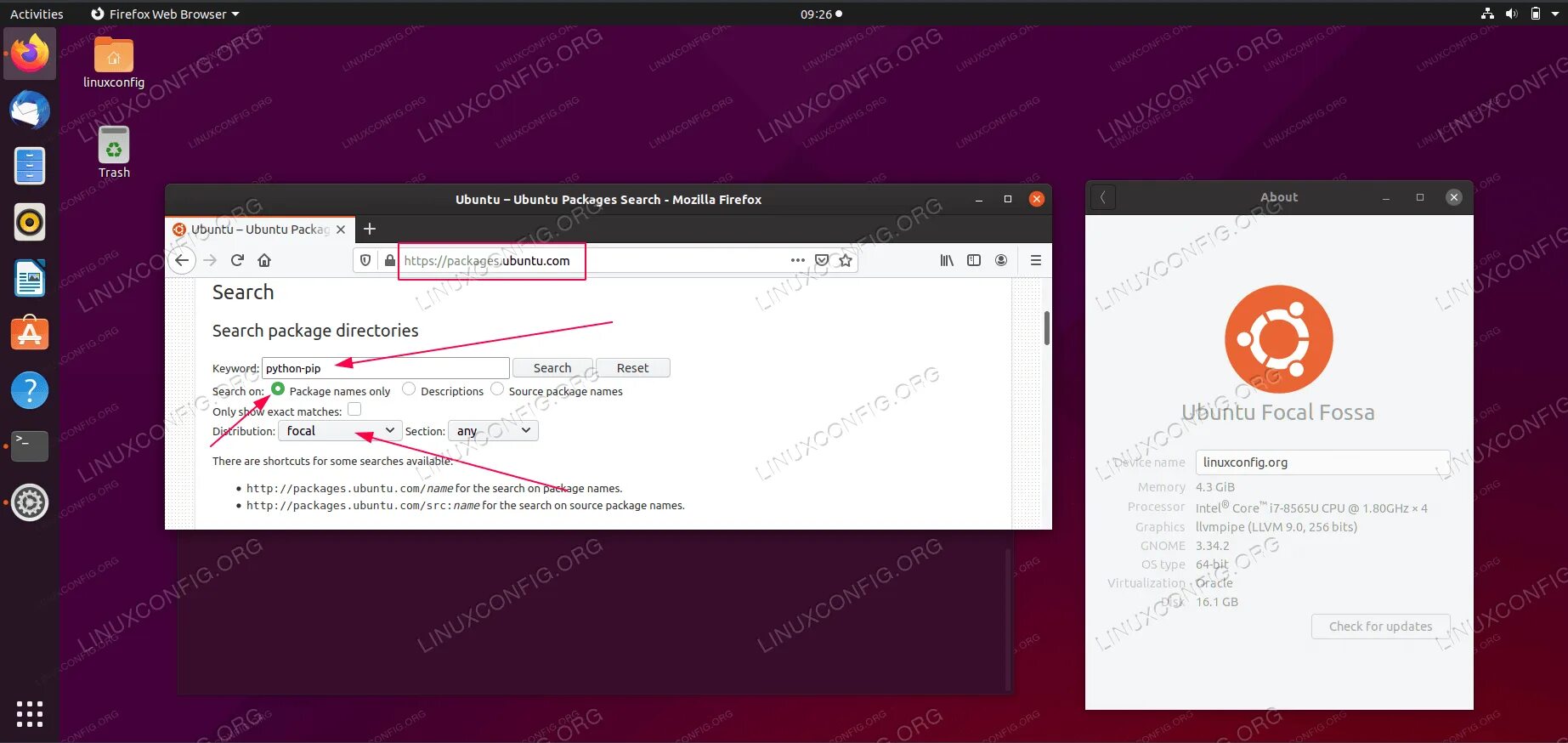1568x743 pixels.
Task: Select Source package names radio button
Action: [497, 389]
